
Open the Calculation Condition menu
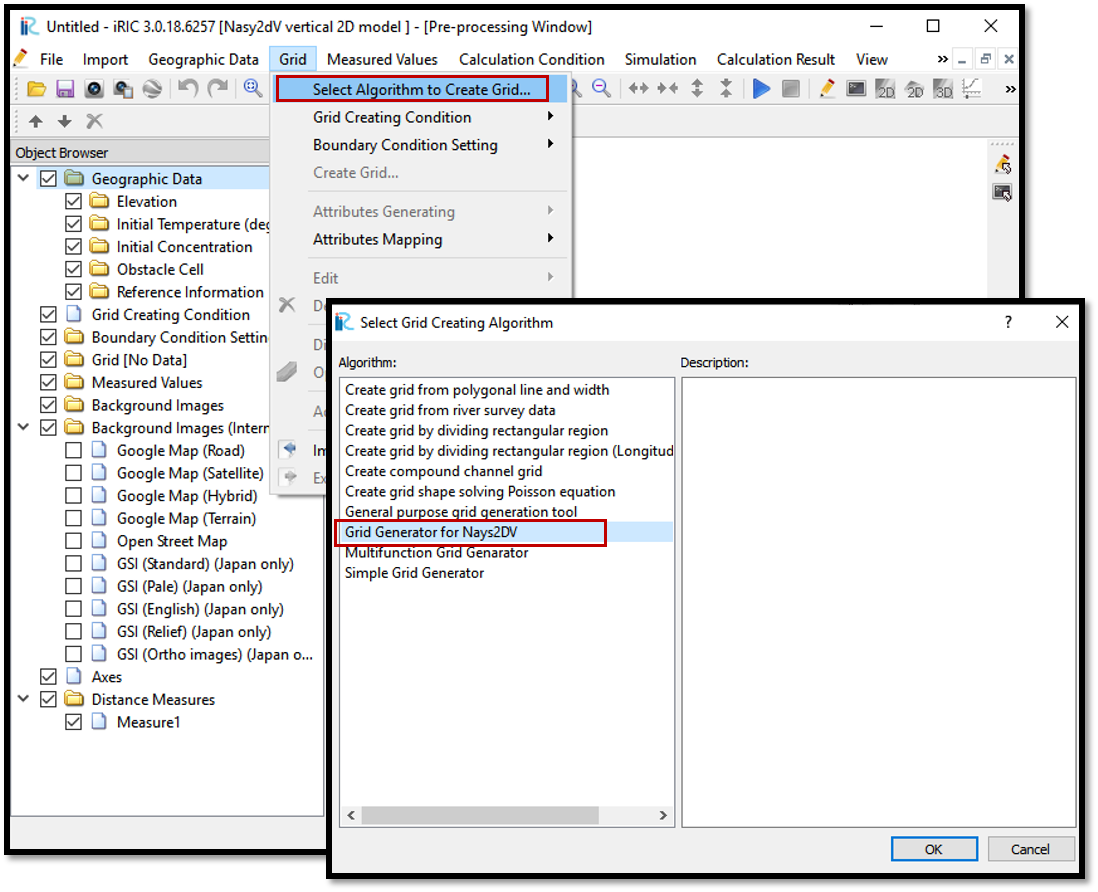point(531,60)
